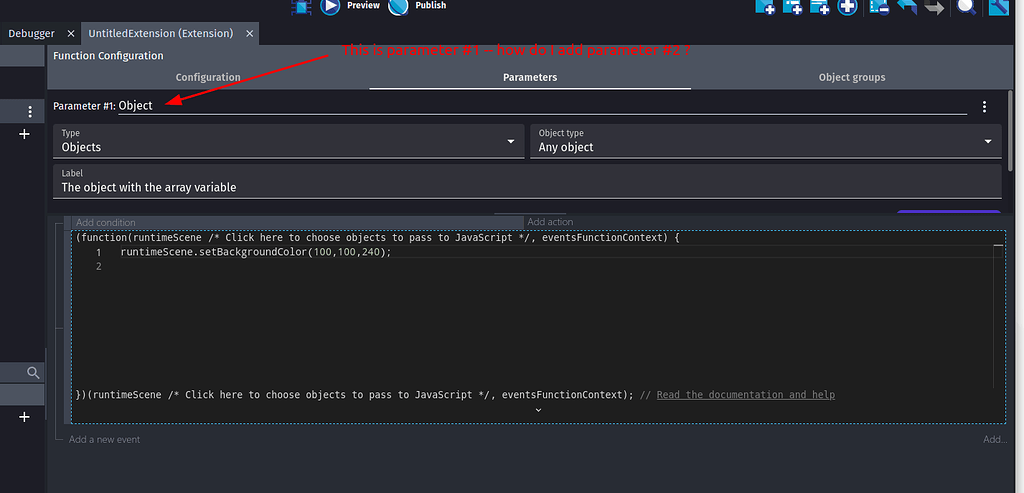
Task: Click the top objects-to-pass comment in function header
Action: (x=368, y=238)
